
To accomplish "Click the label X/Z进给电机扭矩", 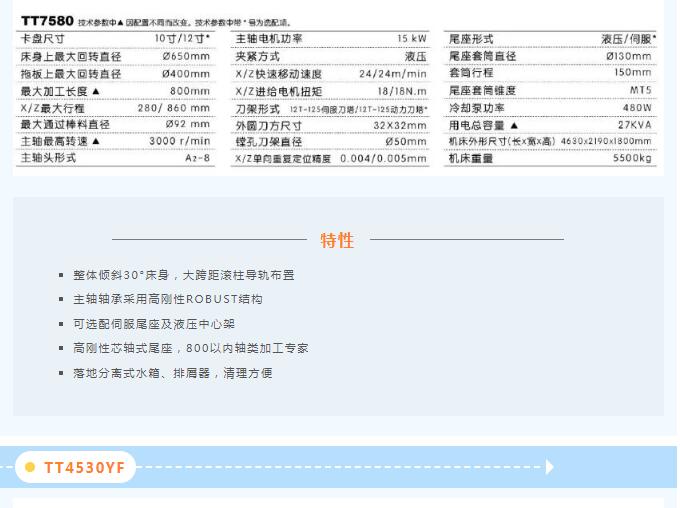I will [278, 92].
